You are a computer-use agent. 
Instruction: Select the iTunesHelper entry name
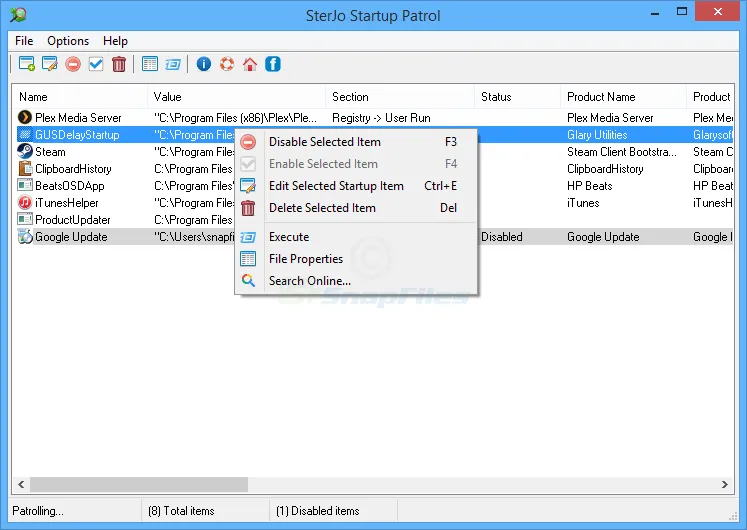pos(67,203)
